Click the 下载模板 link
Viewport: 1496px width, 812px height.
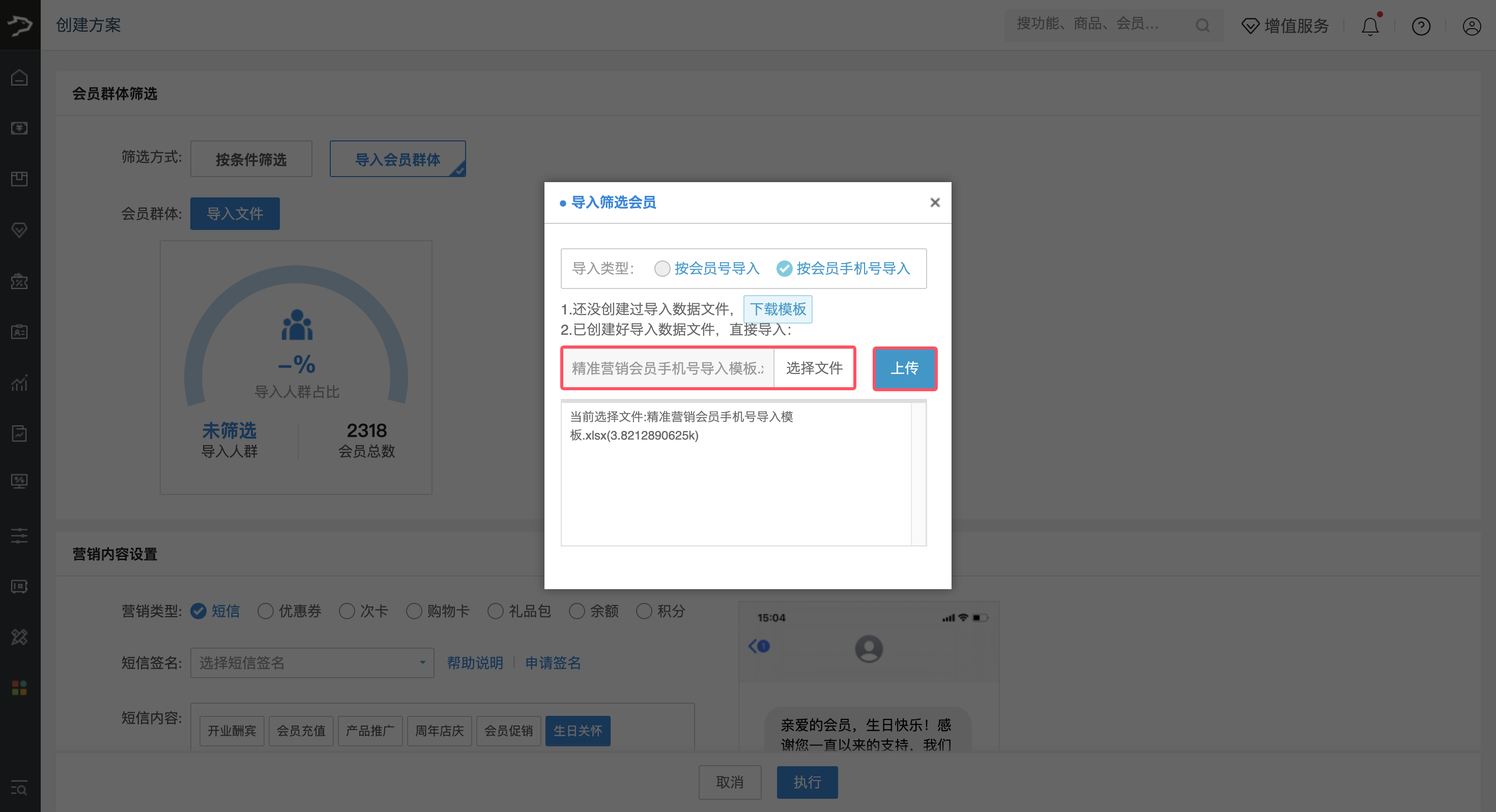coord(778,309)
